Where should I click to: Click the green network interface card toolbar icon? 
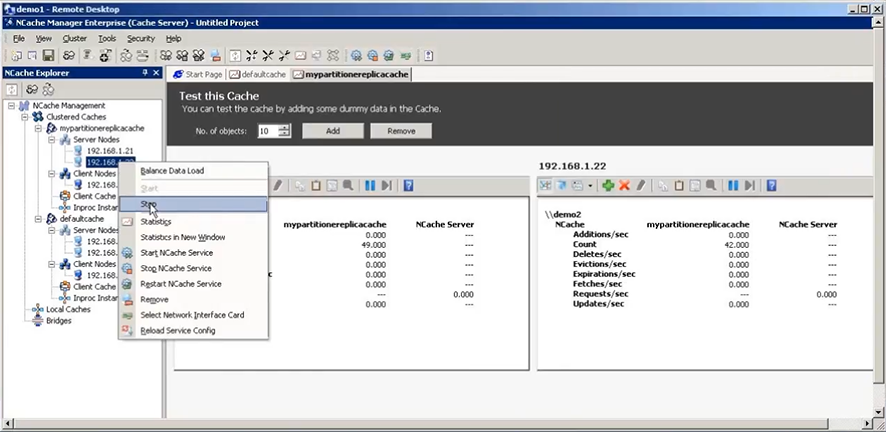coord(405,55)
